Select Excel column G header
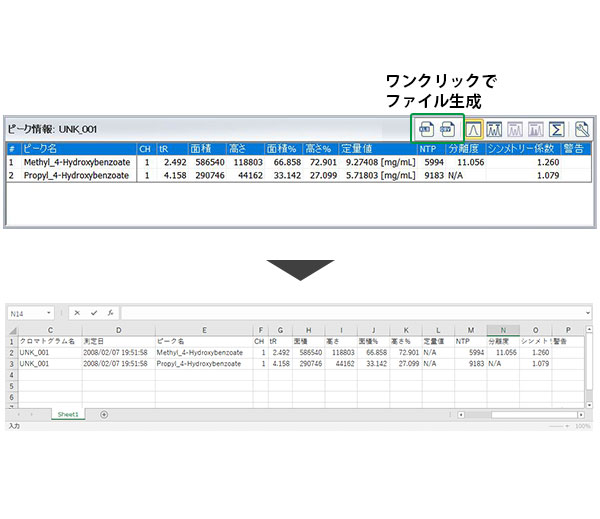 [280, 330]
